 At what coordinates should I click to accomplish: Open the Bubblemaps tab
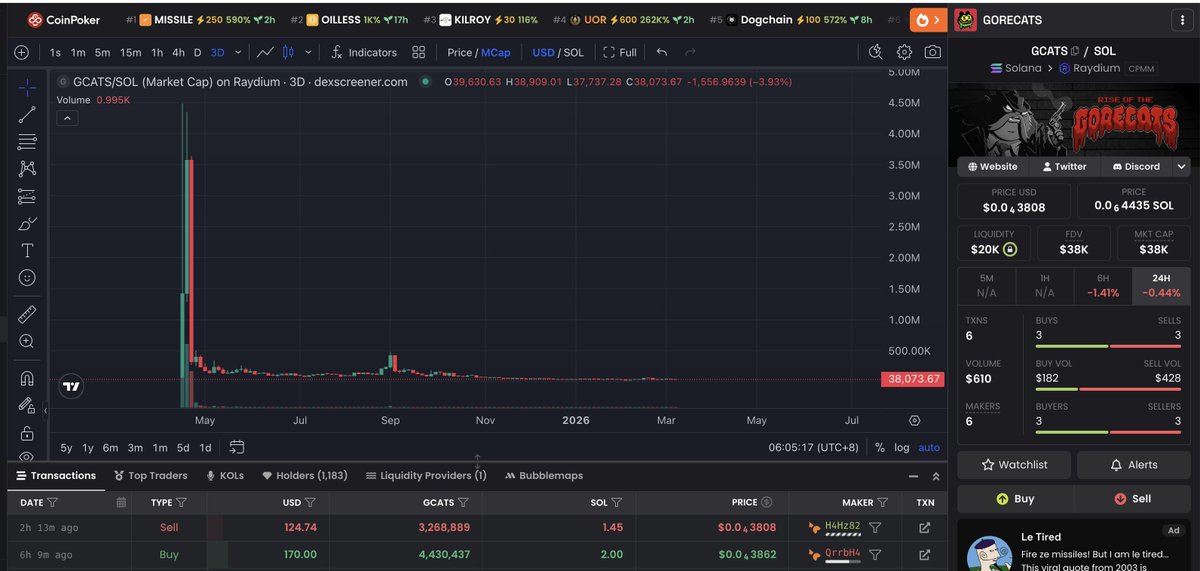[544, 475]
